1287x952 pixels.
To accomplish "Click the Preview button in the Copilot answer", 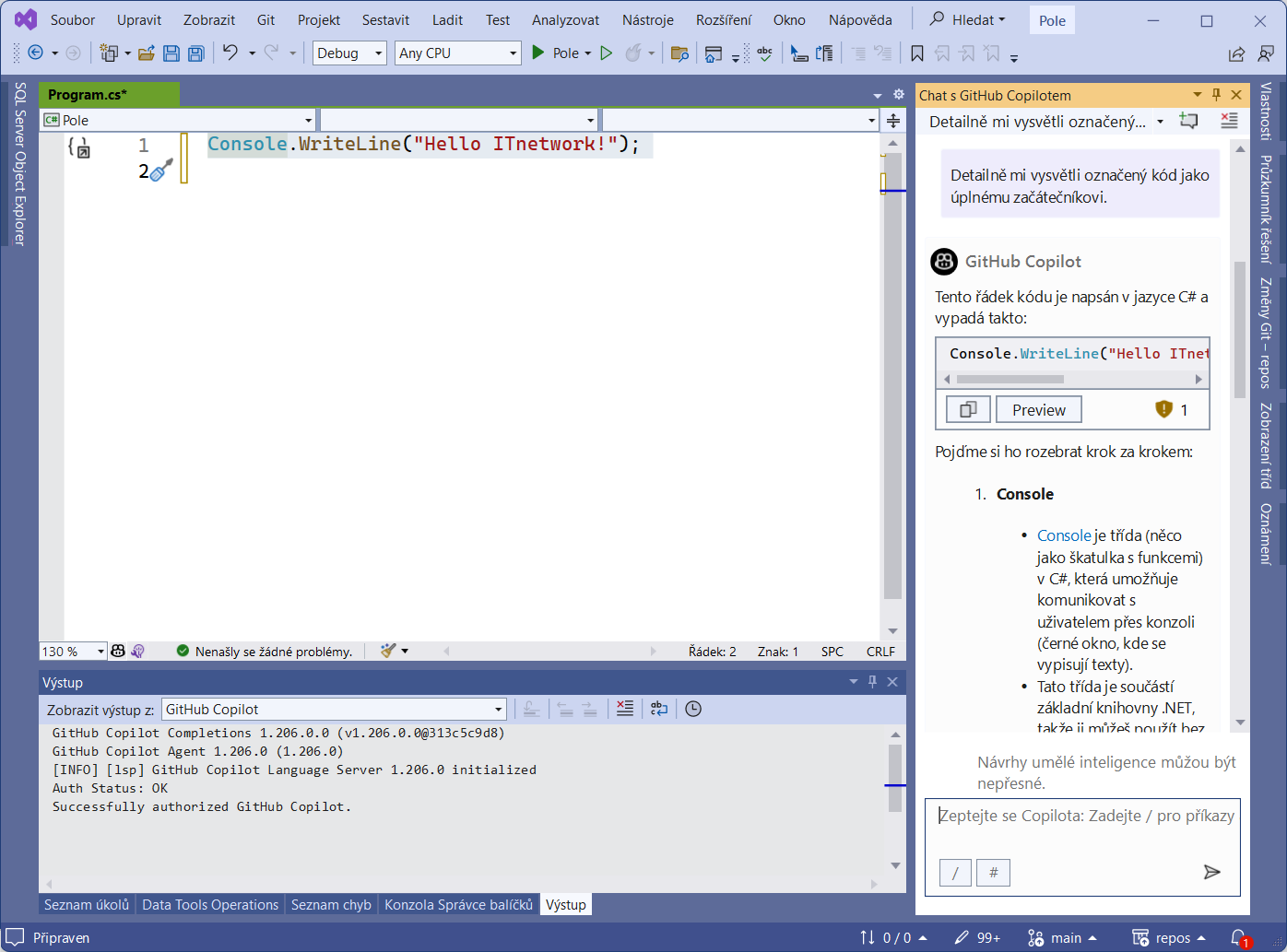I will (x=1039, y=409).
